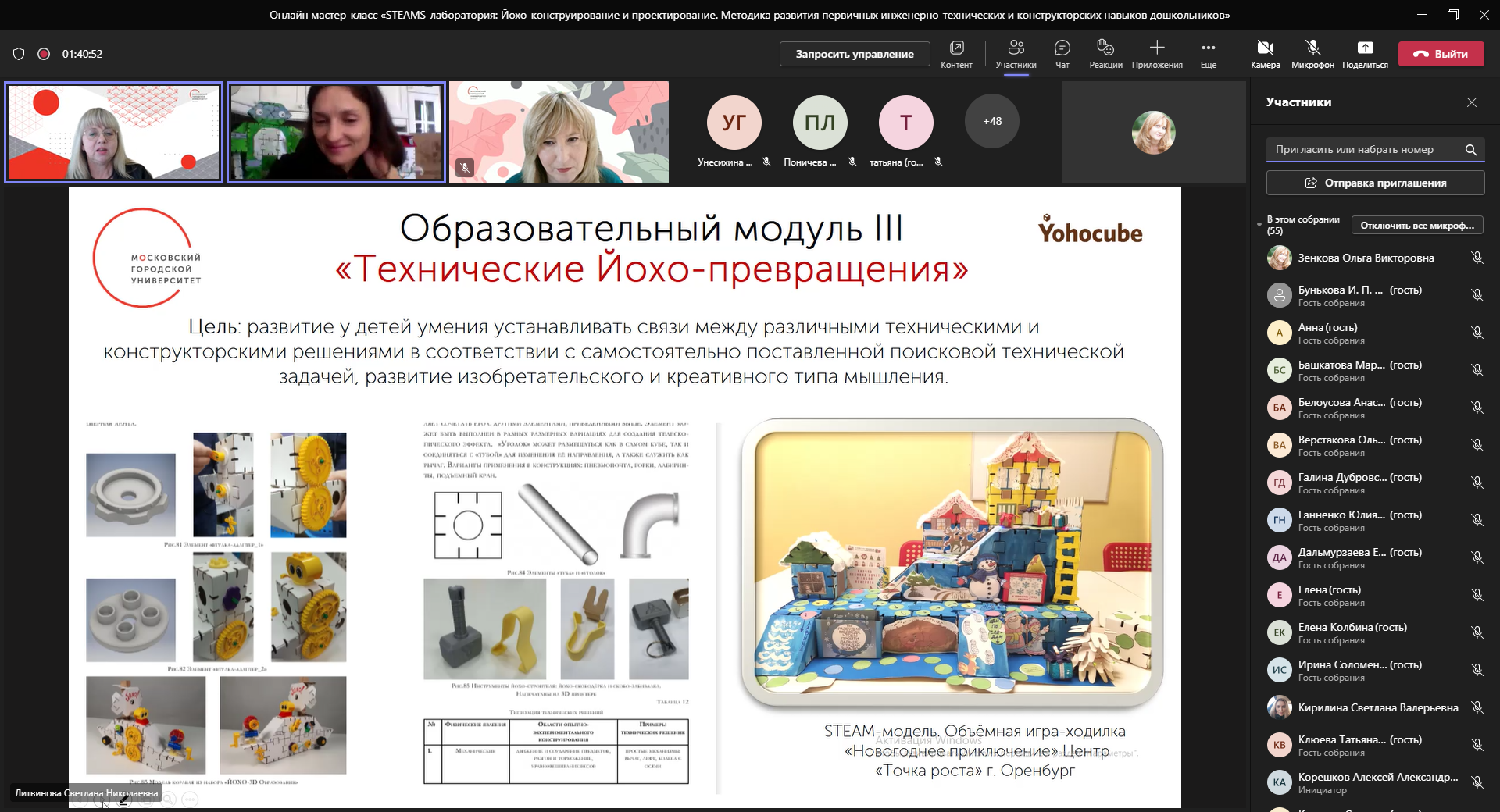Go to the next slide with the forward arrow
1500x812 pixels.
(x=102, y=800)
